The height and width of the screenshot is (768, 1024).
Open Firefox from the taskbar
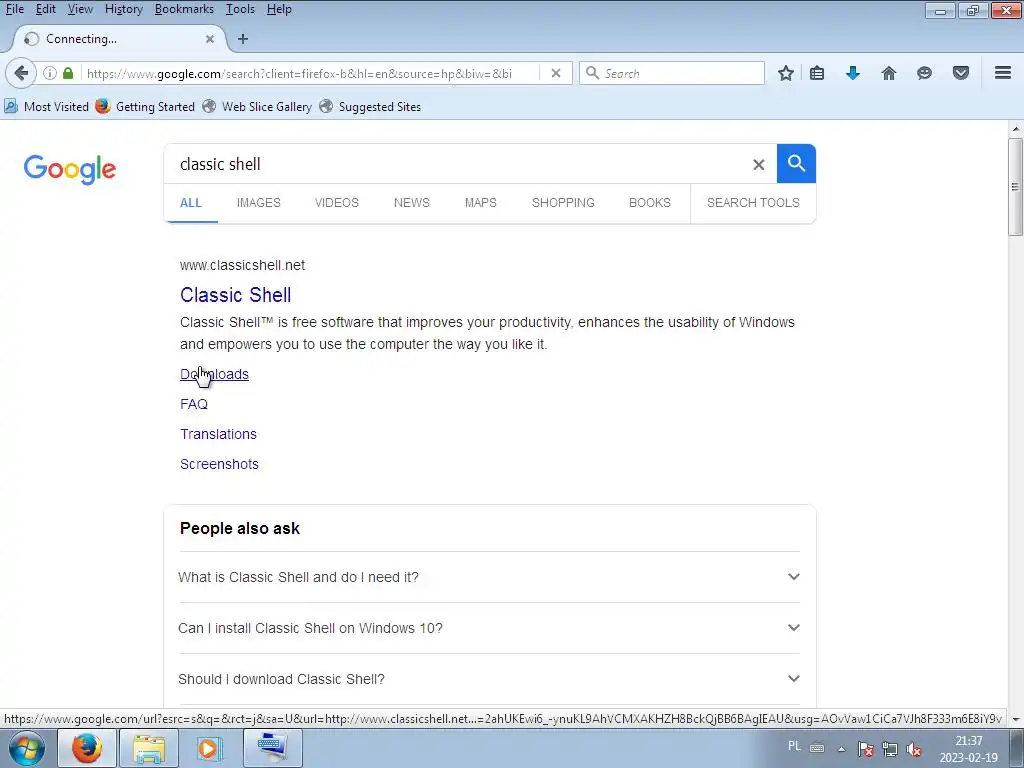click(87, 748)
